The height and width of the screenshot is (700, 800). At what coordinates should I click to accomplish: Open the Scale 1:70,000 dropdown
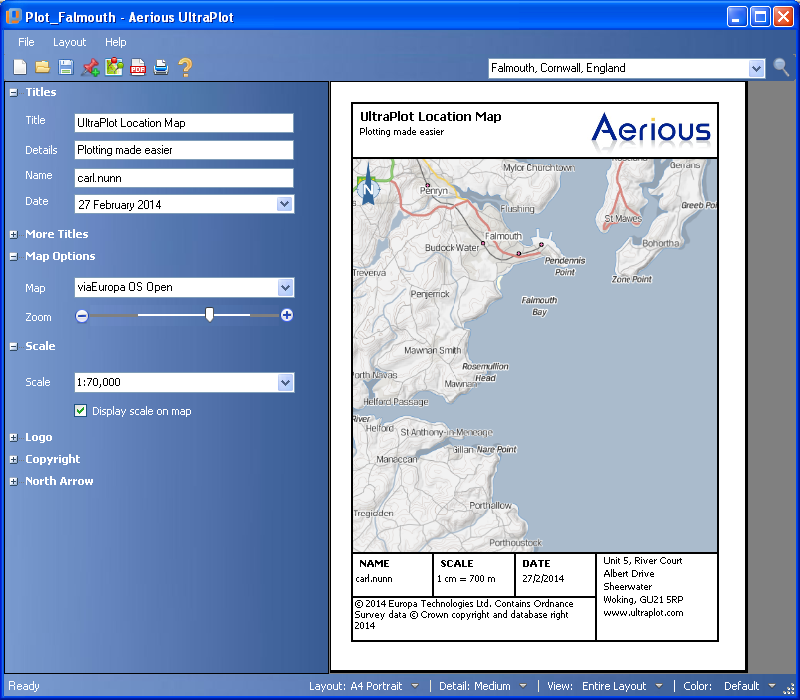click(x=286, y=382)
